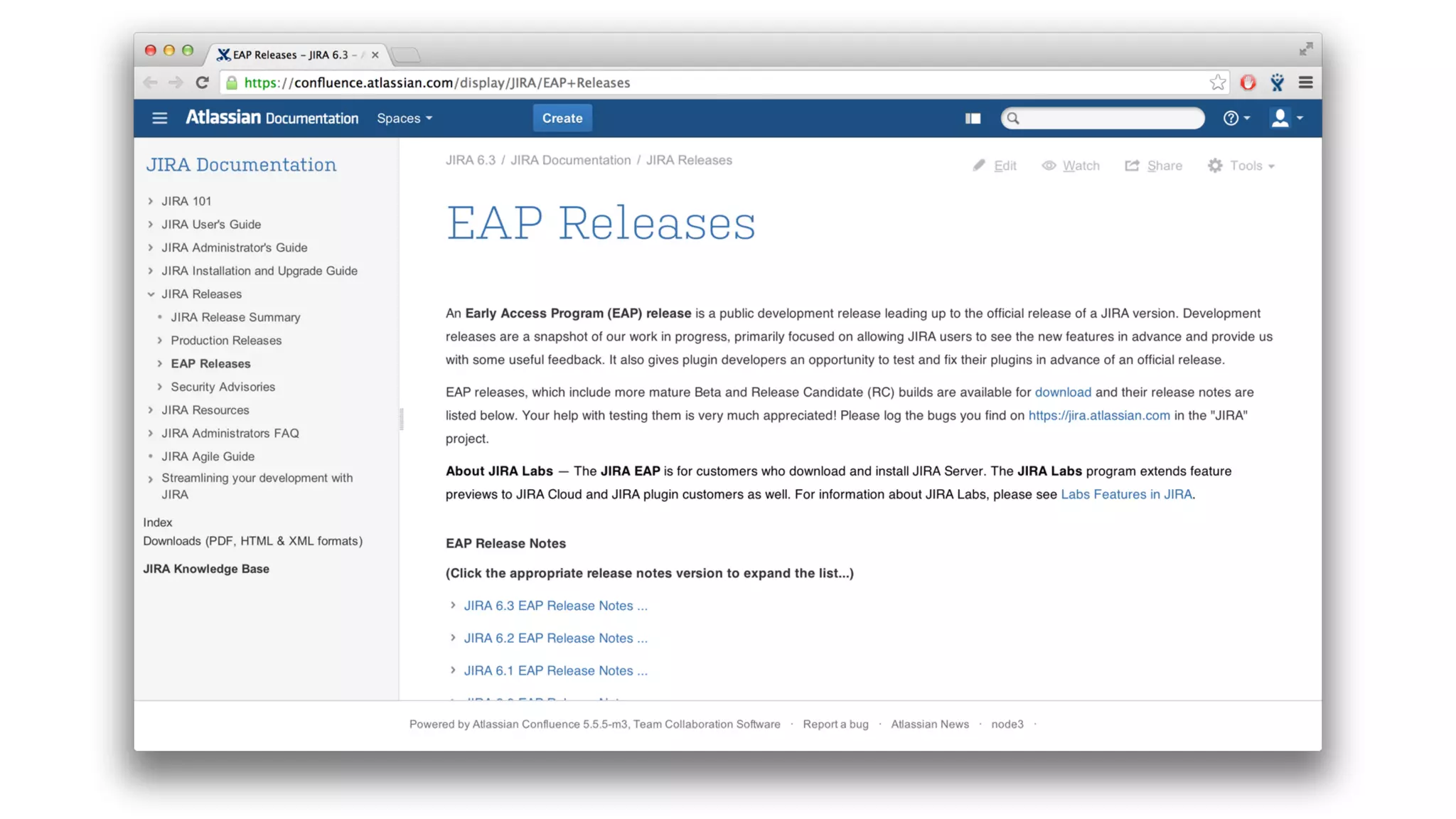Open the Spaces dropdown menu
Image resolution: width=1456 pixels, height=819 pixels.
(404, 118)
